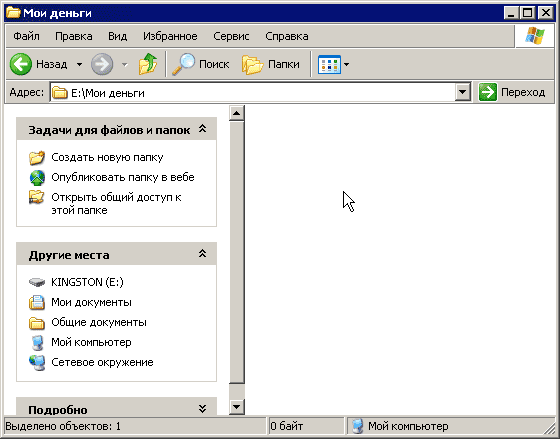Viewport: 560px width, 439px height.
Task: Open the address bar dropdown arrow
Action: pos(462,92)
